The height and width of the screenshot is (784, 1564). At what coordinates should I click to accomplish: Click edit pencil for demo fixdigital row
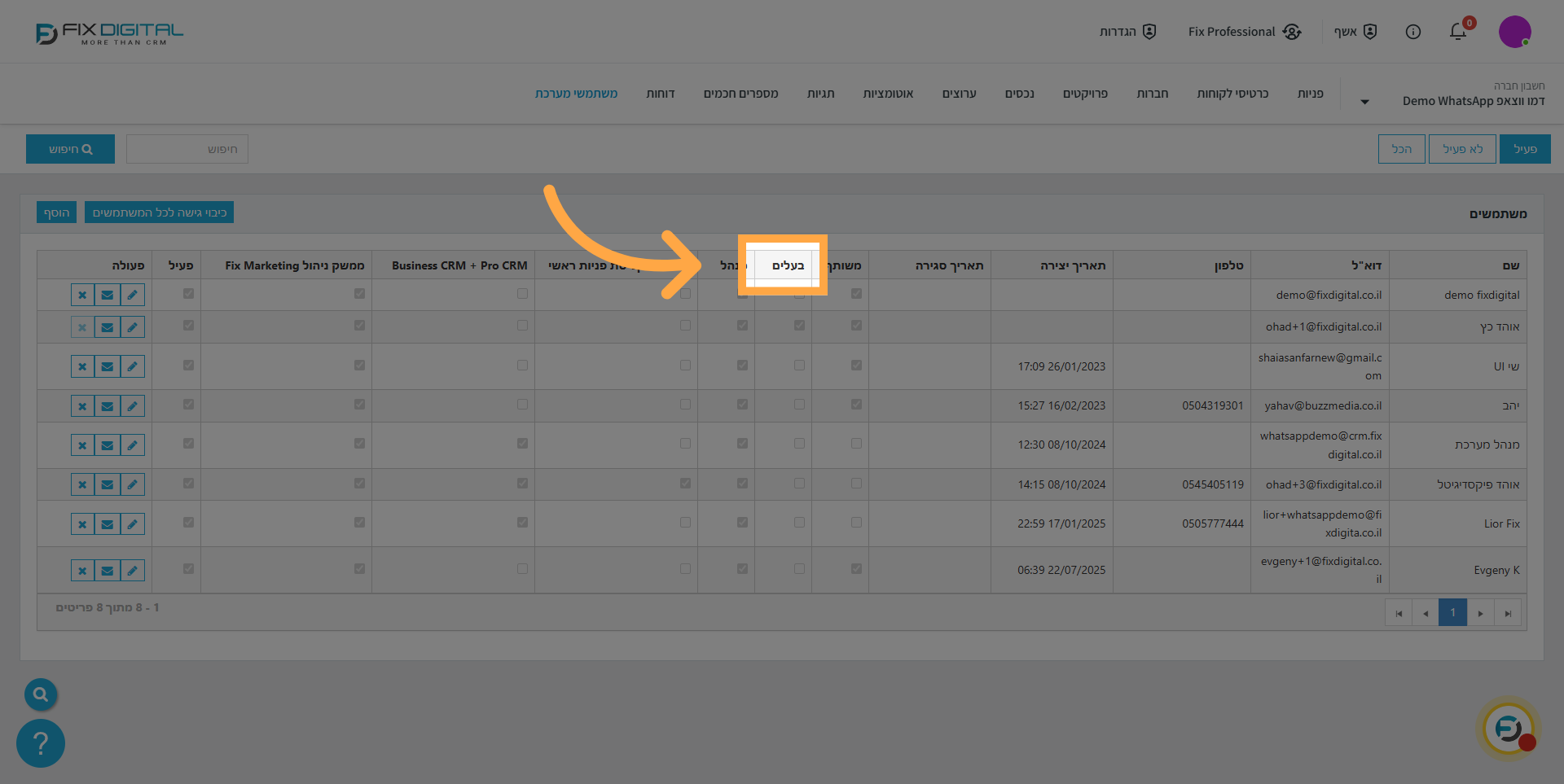[132, 295]
